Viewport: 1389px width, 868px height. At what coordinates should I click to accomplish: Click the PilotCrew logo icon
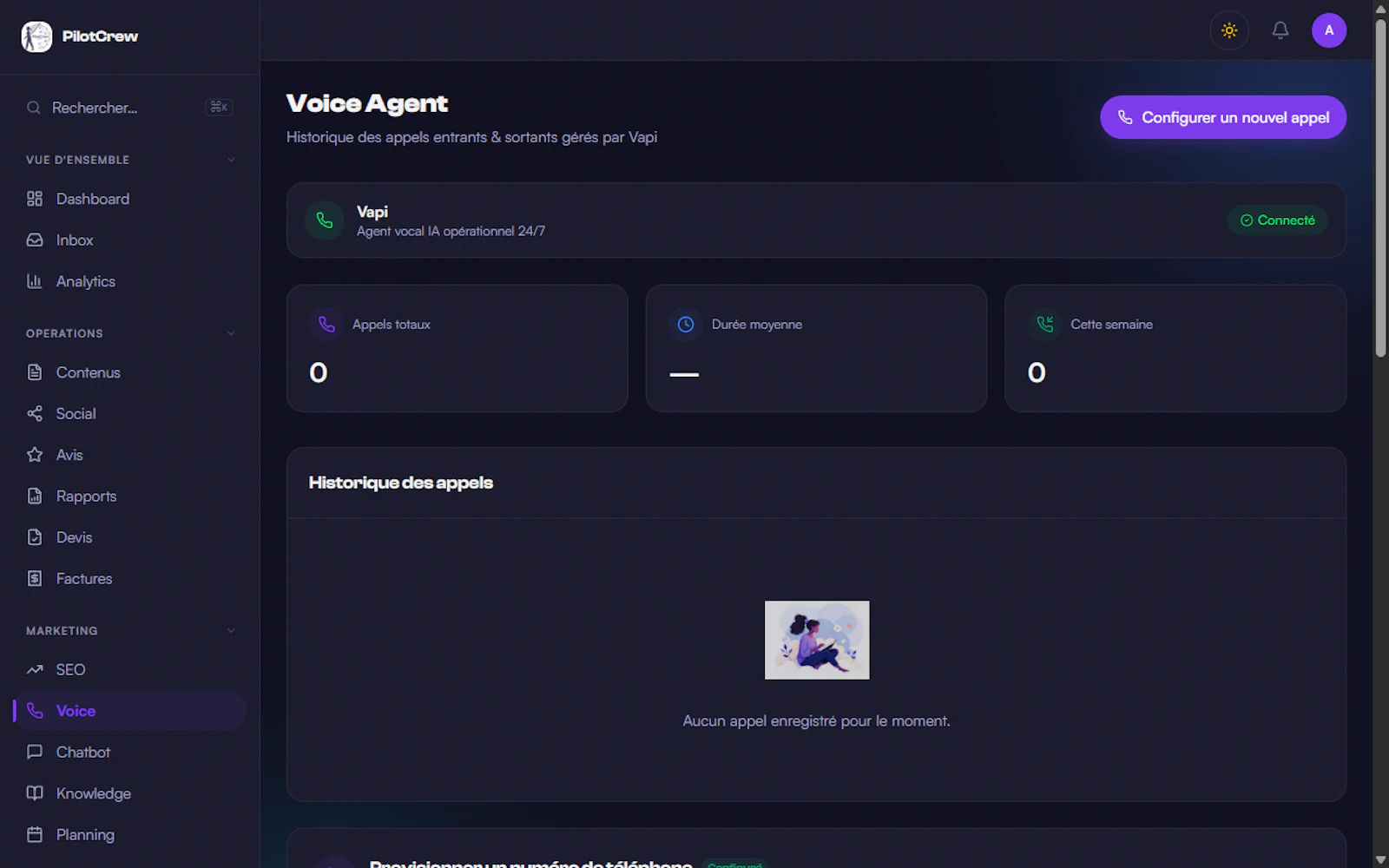coord(36,36)
